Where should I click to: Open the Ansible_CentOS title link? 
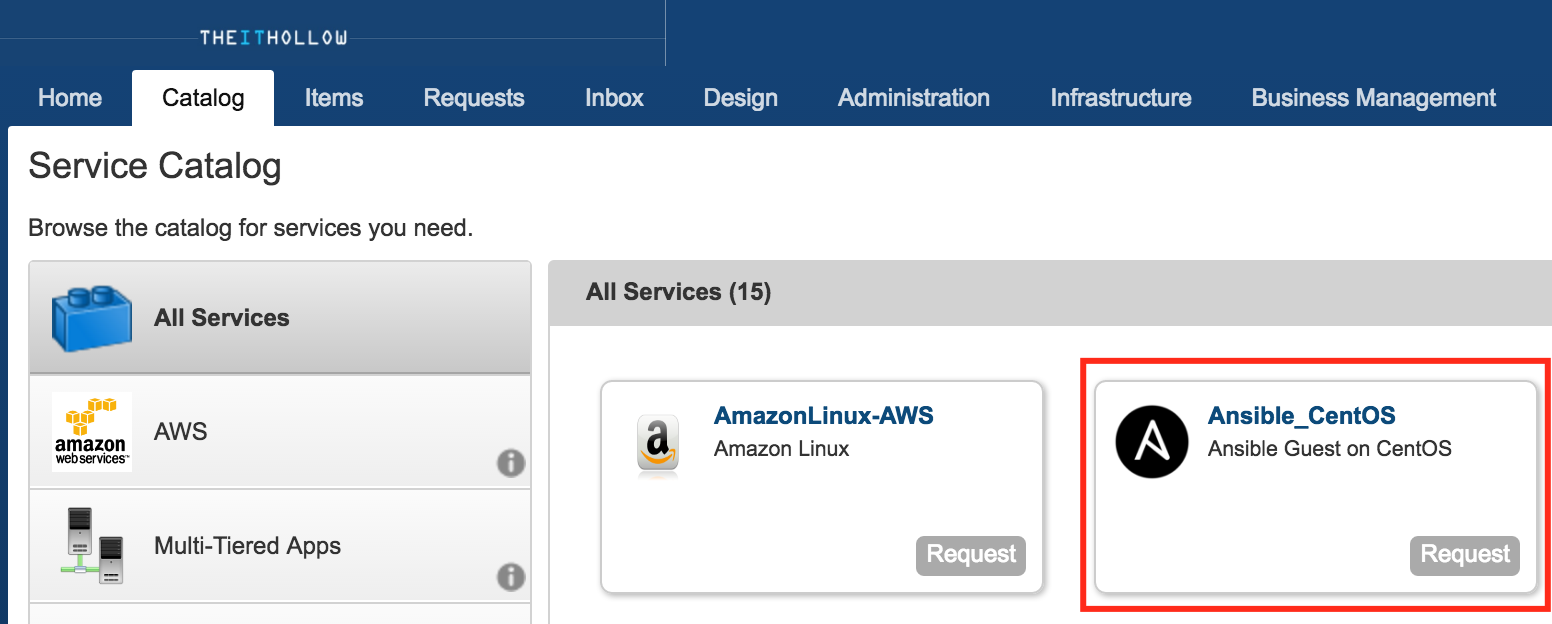[x=1301, y=416]
